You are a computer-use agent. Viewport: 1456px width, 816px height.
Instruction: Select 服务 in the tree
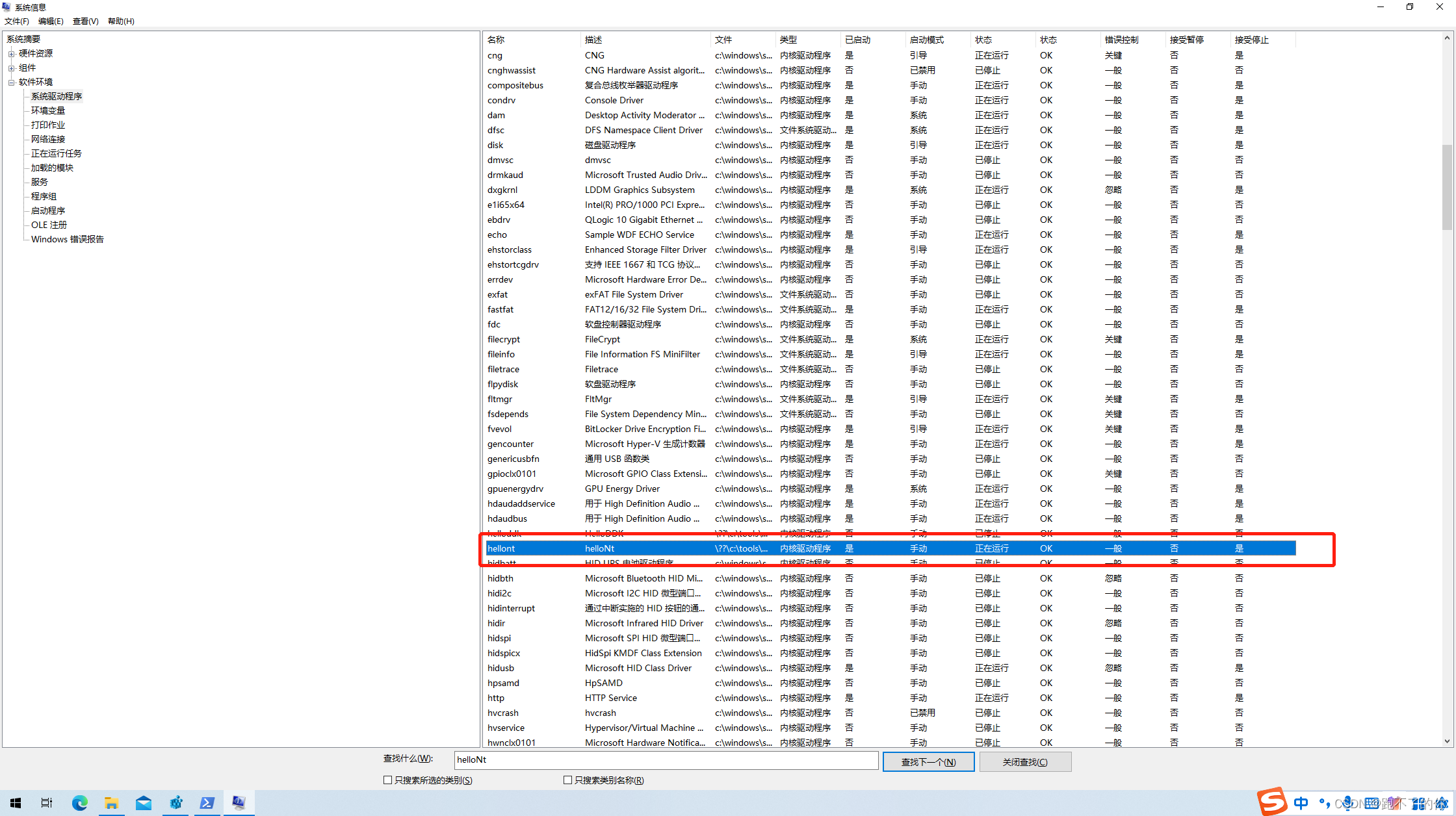[40, 183]
